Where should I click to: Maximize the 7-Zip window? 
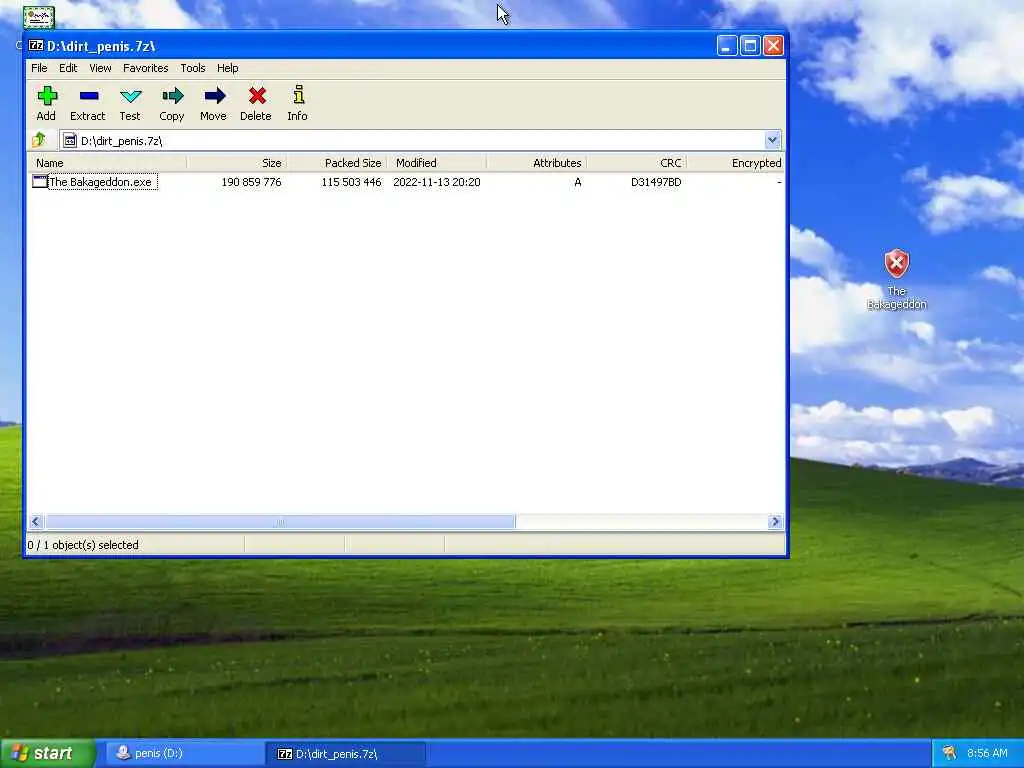coord(750,46)
